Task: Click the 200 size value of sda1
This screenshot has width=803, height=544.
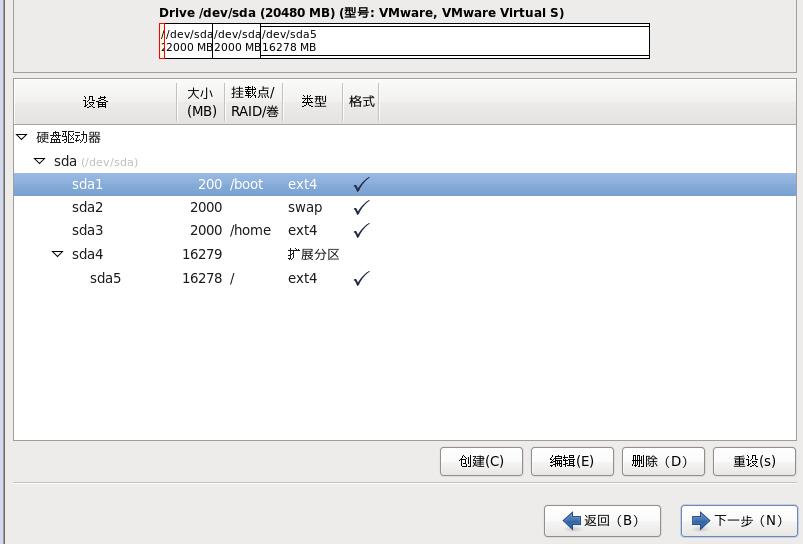Action: pos(210,184)
